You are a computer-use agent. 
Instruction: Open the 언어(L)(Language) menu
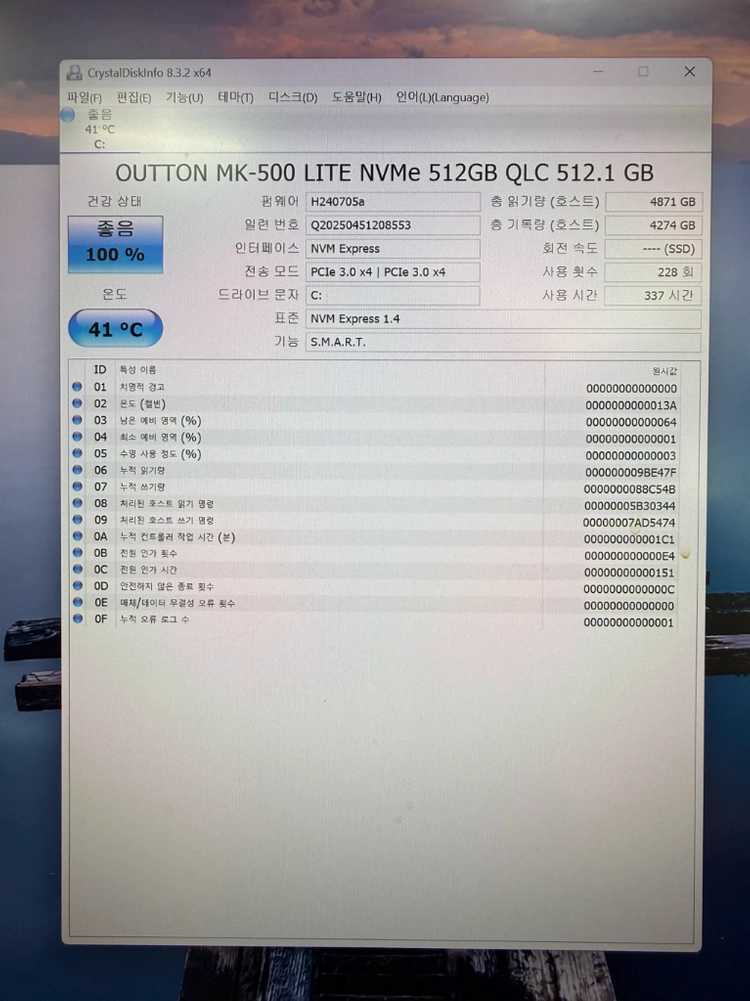tap(442, 98)
